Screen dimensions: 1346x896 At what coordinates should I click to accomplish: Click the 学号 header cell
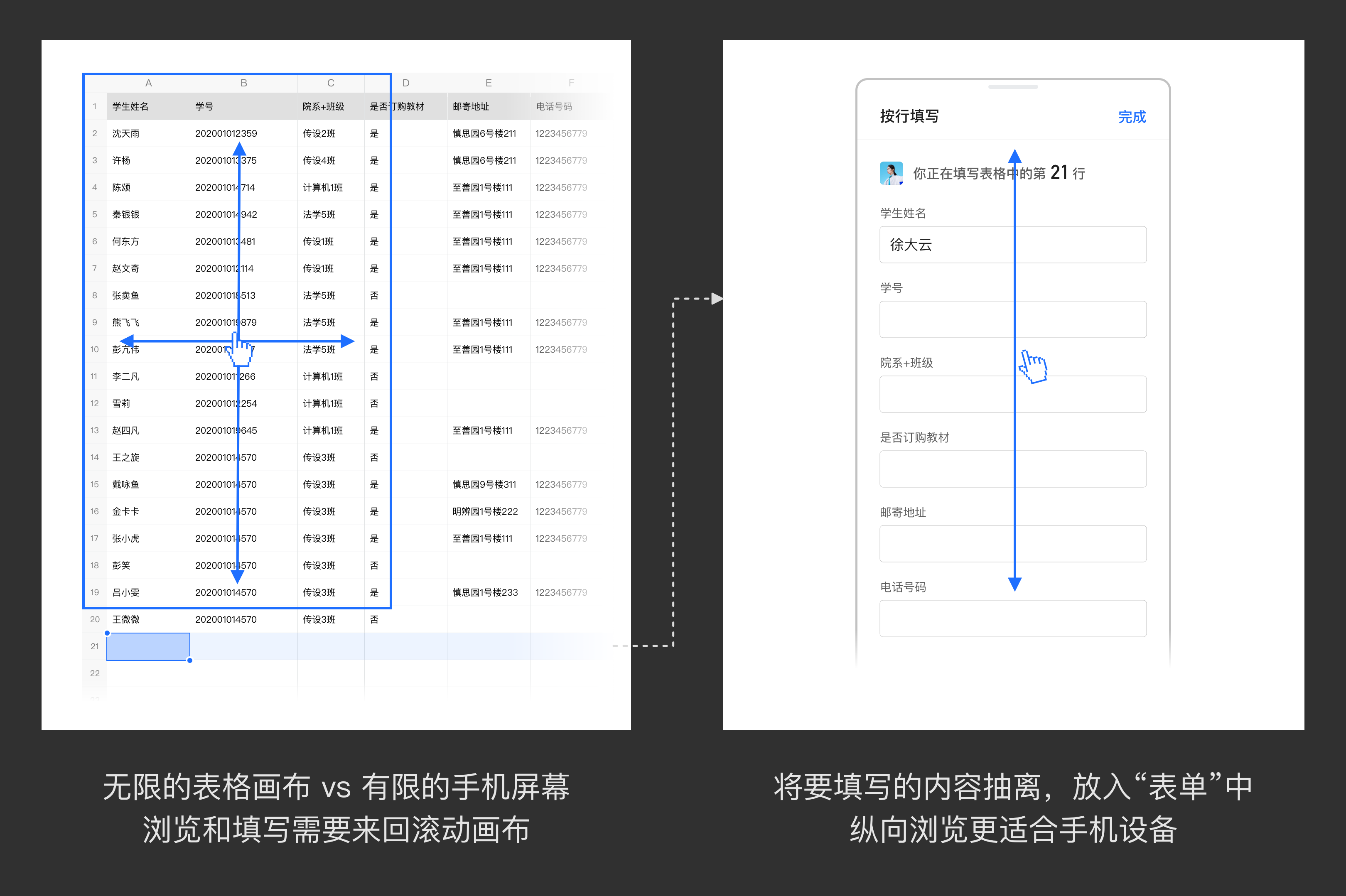click(x=244, y=106)
